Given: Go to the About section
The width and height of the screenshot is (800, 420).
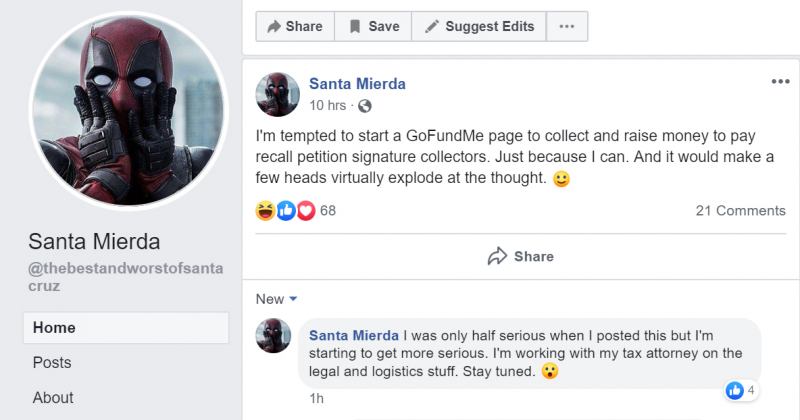Looking at the screenshot, I should (x=52, y=398).
